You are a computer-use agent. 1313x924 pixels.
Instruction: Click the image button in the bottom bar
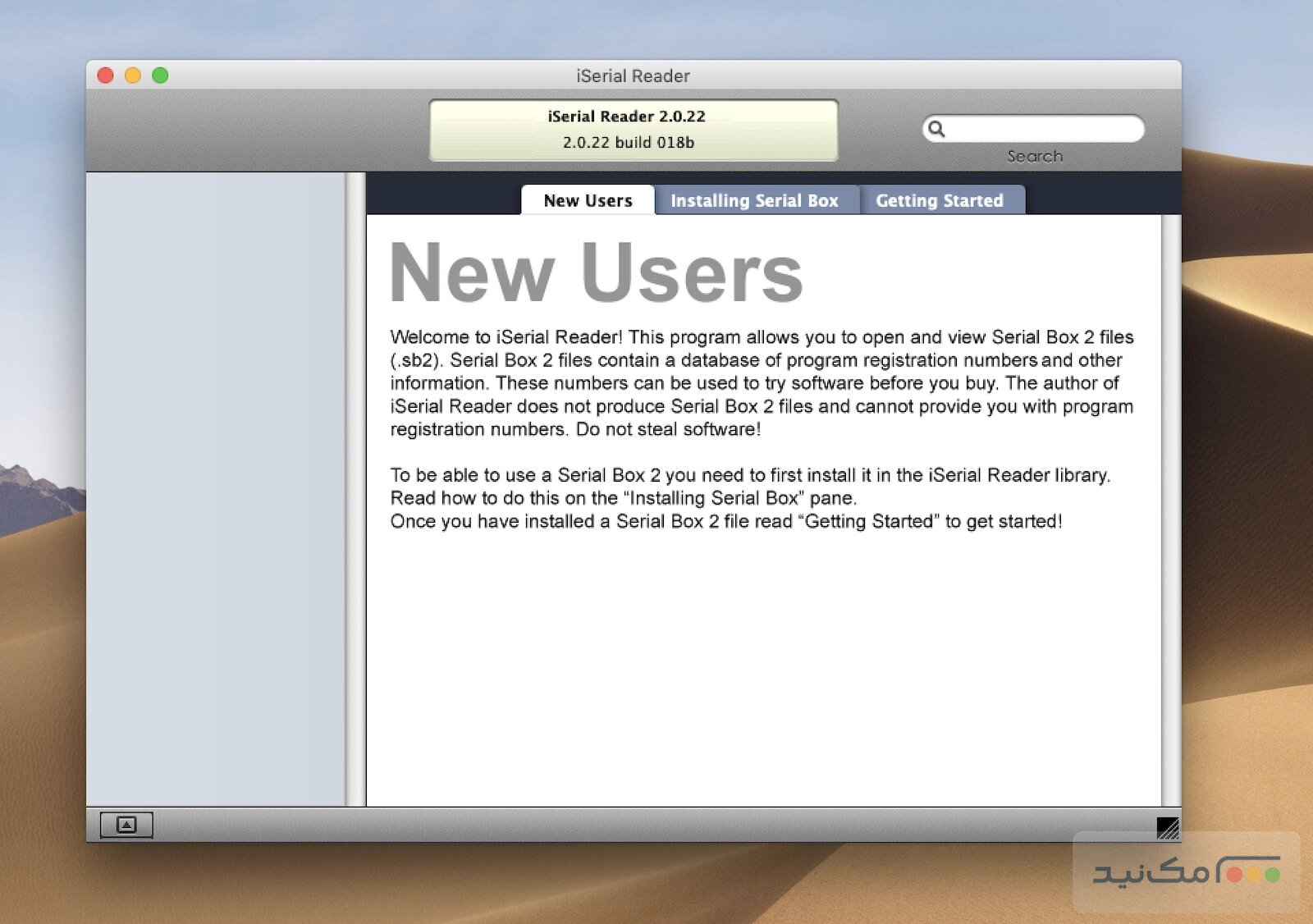[x=126, y=825]
